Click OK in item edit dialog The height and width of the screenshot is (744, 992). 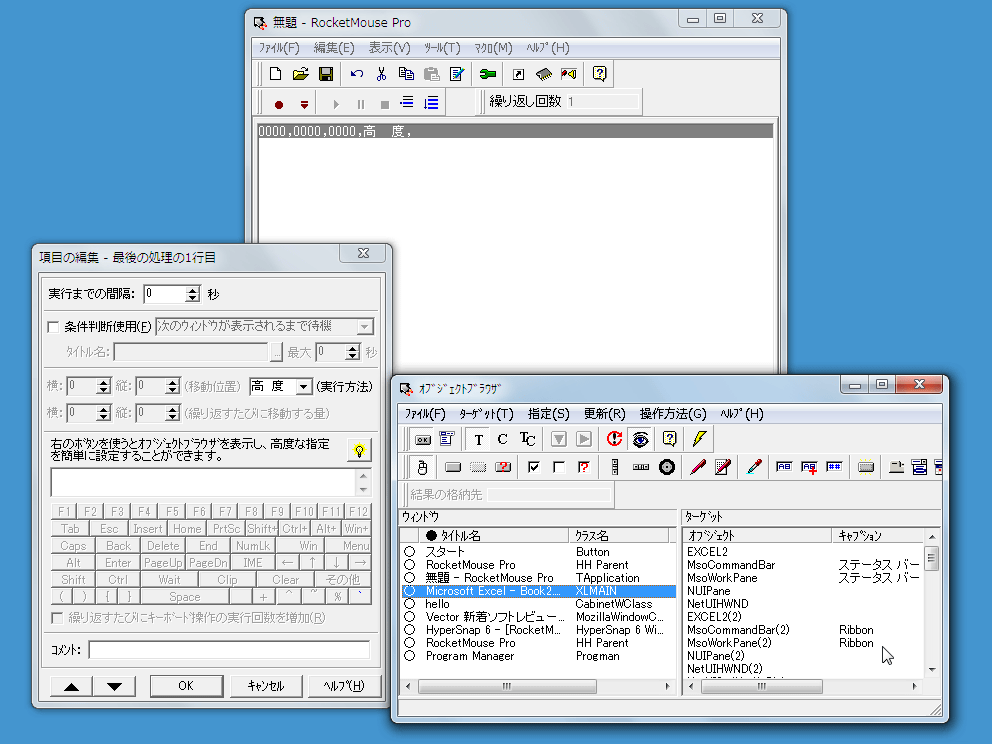click(186, 686)
